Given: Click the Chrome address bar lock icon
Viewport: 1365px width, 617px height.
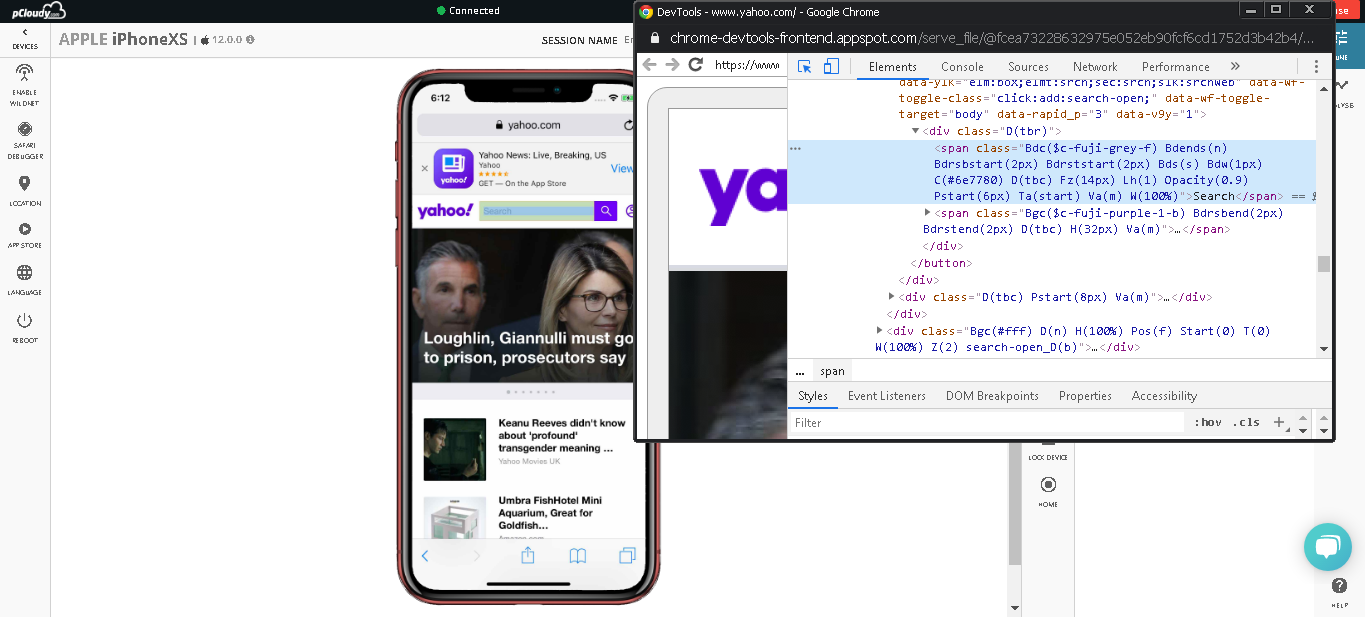Looking at the screenshot, I should coord(657,38).
